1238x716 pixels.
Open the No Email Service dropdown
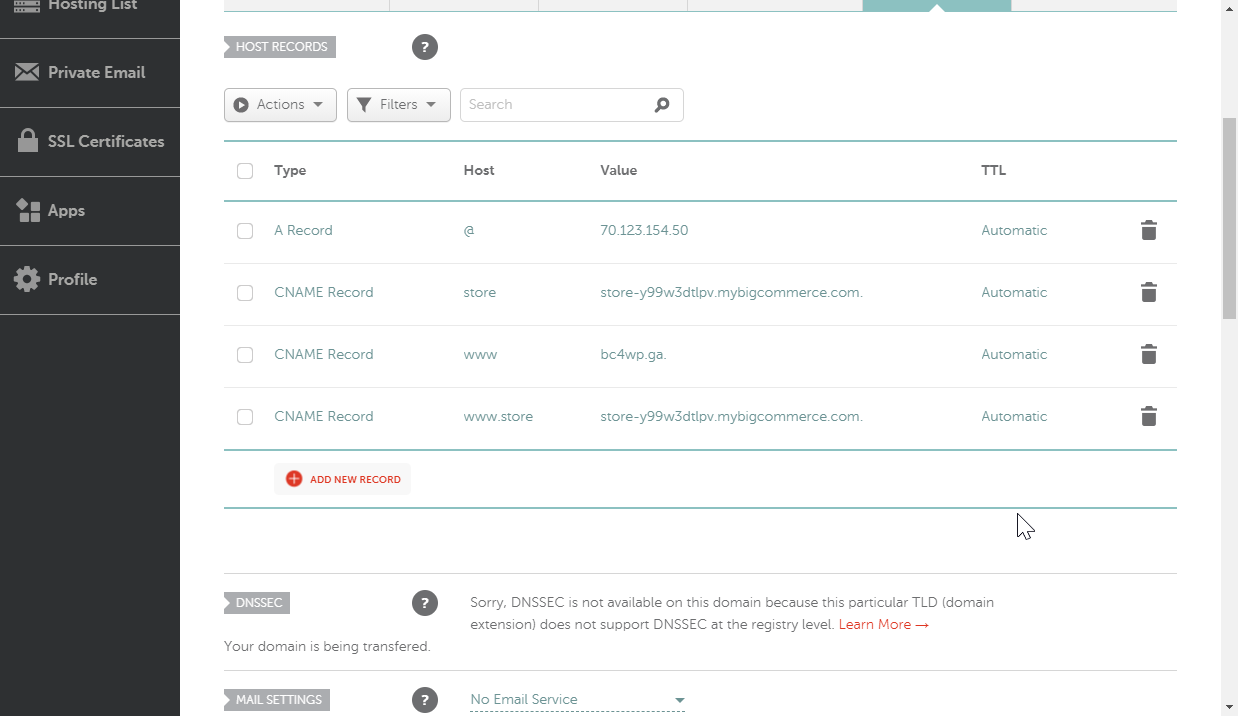pyautogui.click(x=577, y=700)
